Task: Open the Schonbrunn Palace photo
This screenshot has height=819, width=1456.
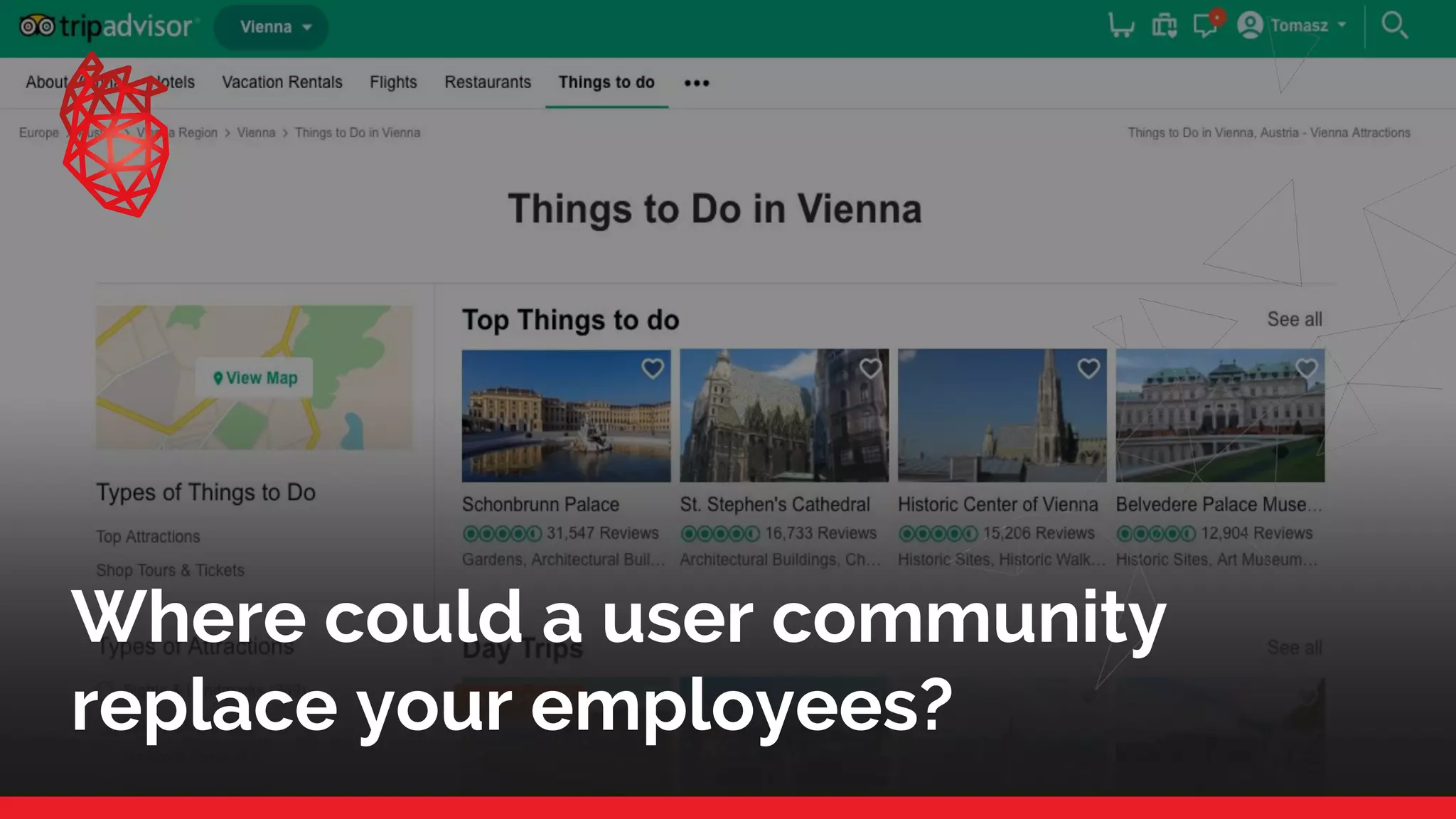Action: (566, 416)
